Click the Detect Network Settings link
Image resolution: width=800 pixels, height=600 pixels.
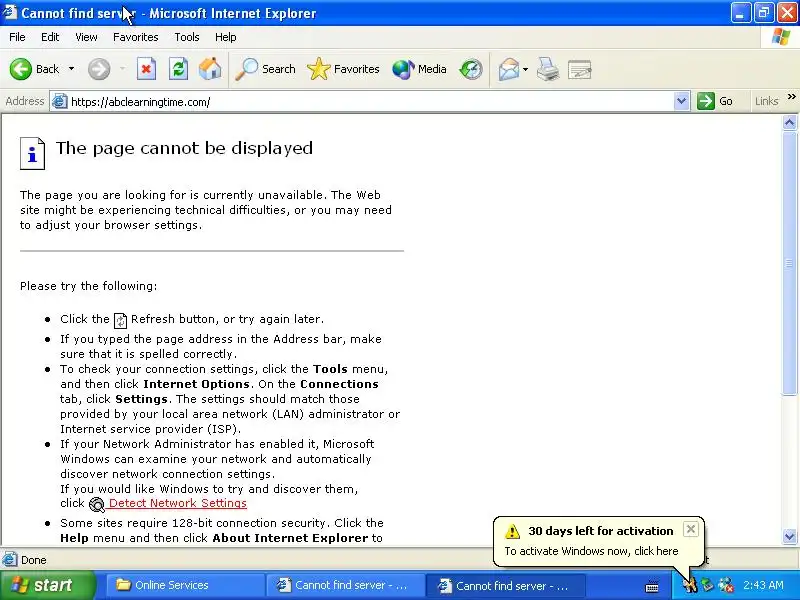(x=178, y=503)
